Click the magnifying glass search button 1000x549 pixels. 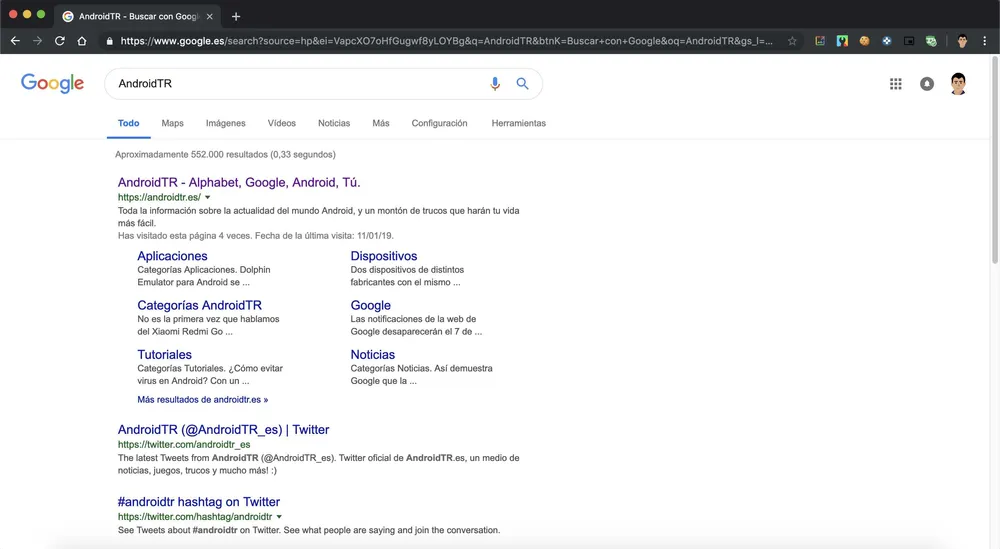pos(522,84)
